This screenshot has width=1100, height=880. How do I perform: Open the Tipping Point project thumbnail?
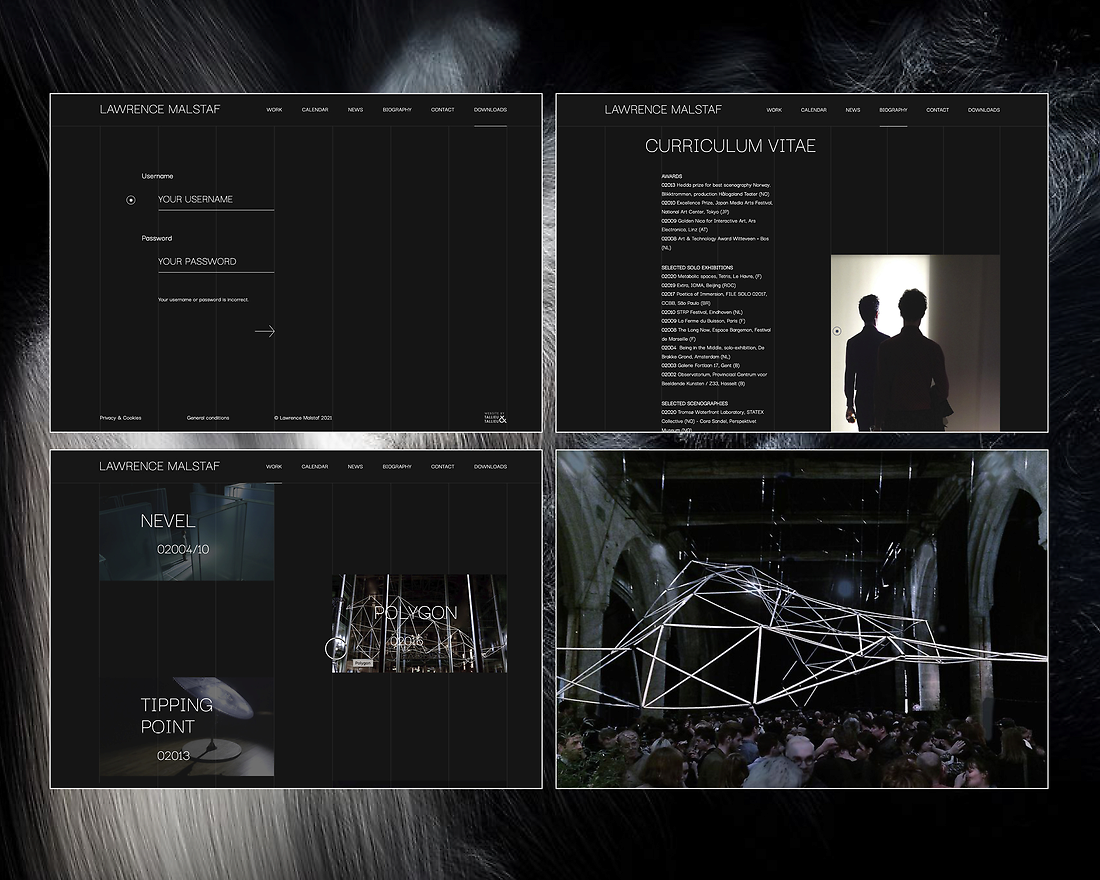[x=186, y=727]
